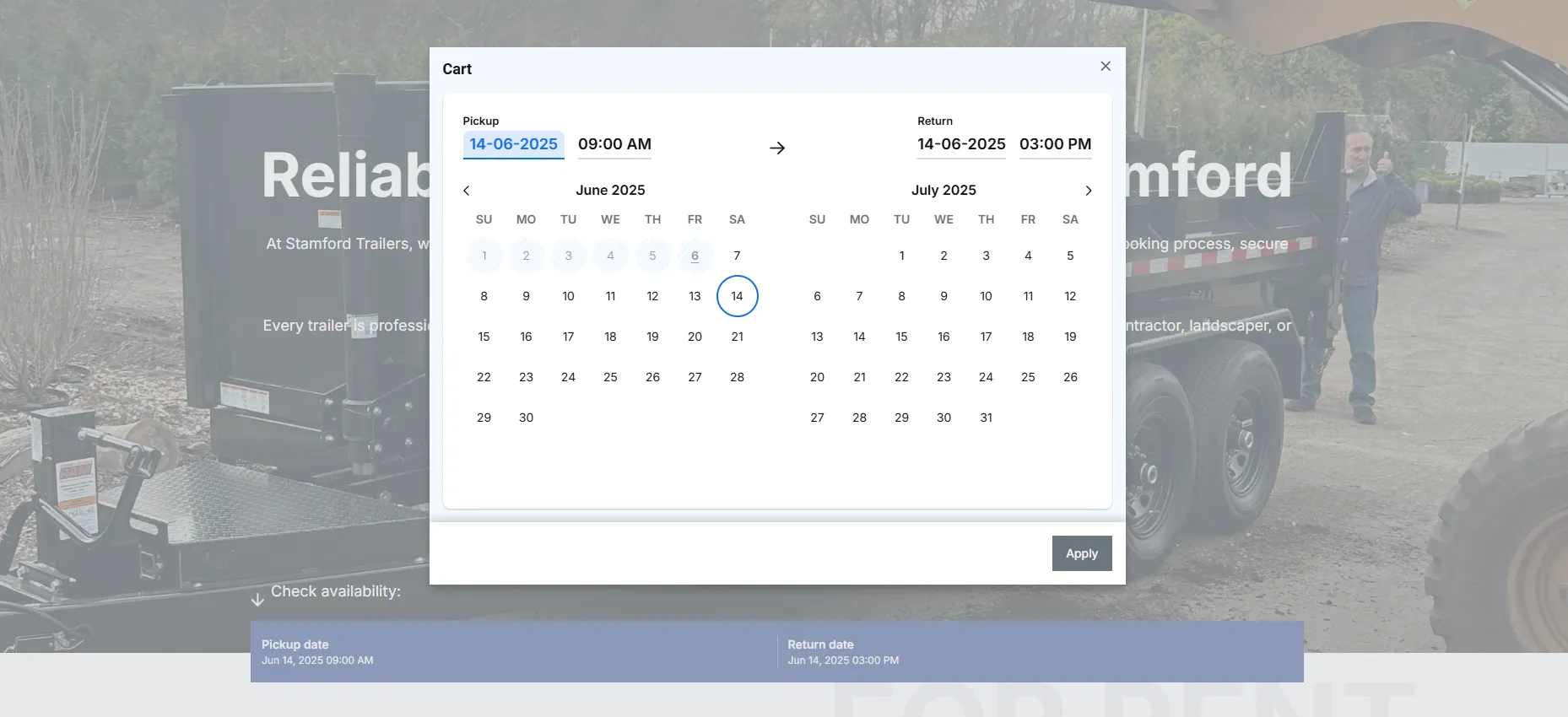Click the arrow between Pickup and Return
Screen dimensions: 1568x717
pyautogui.click(x=777, y=148)
